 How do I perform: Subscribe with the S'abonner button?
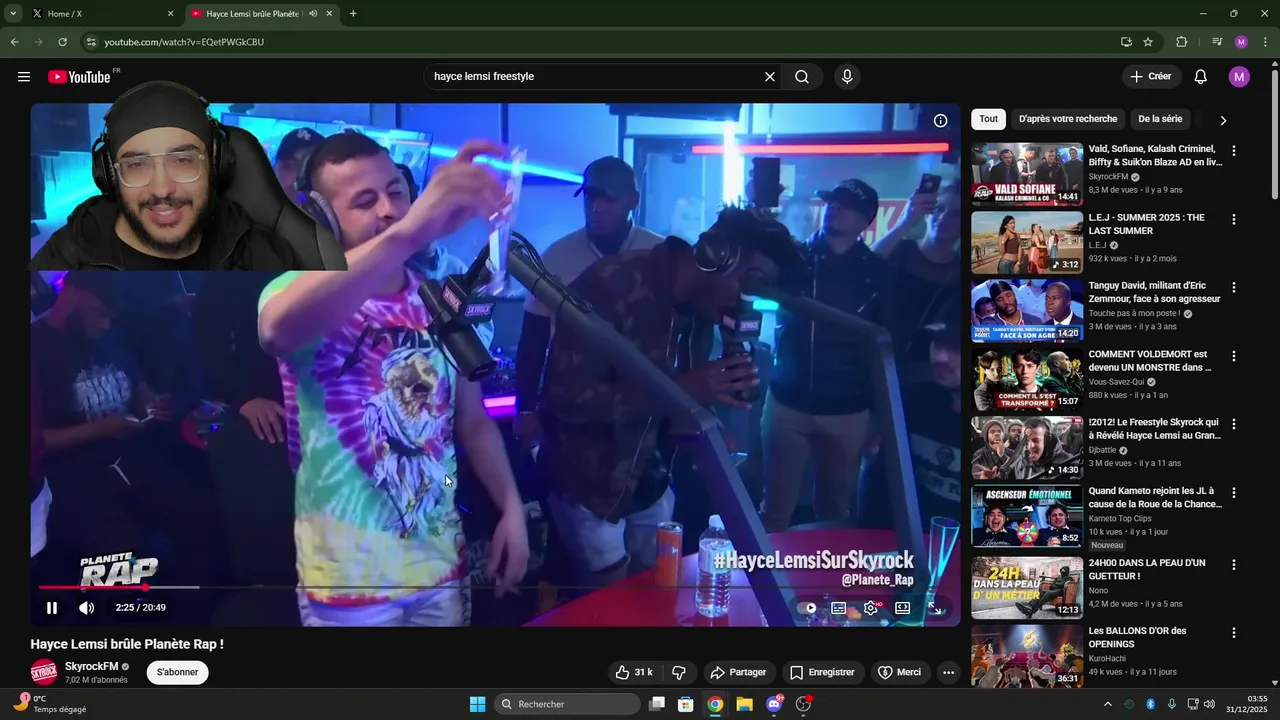pos(178,672)
